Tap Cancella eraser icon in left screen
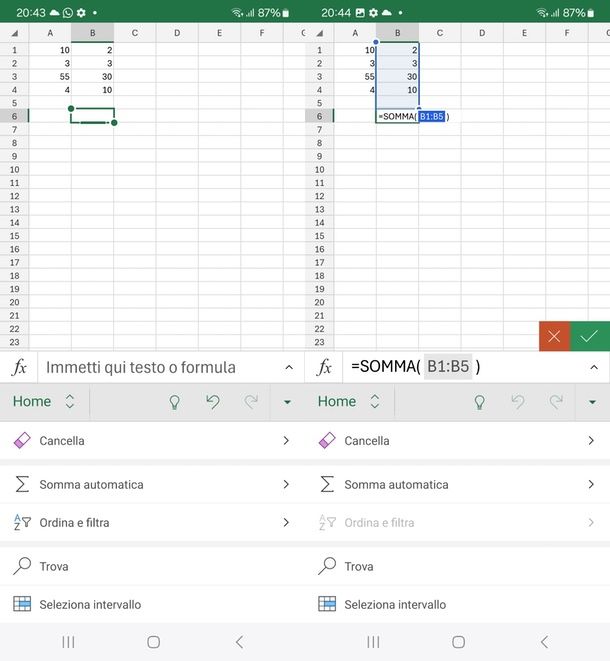 [22, 441]
